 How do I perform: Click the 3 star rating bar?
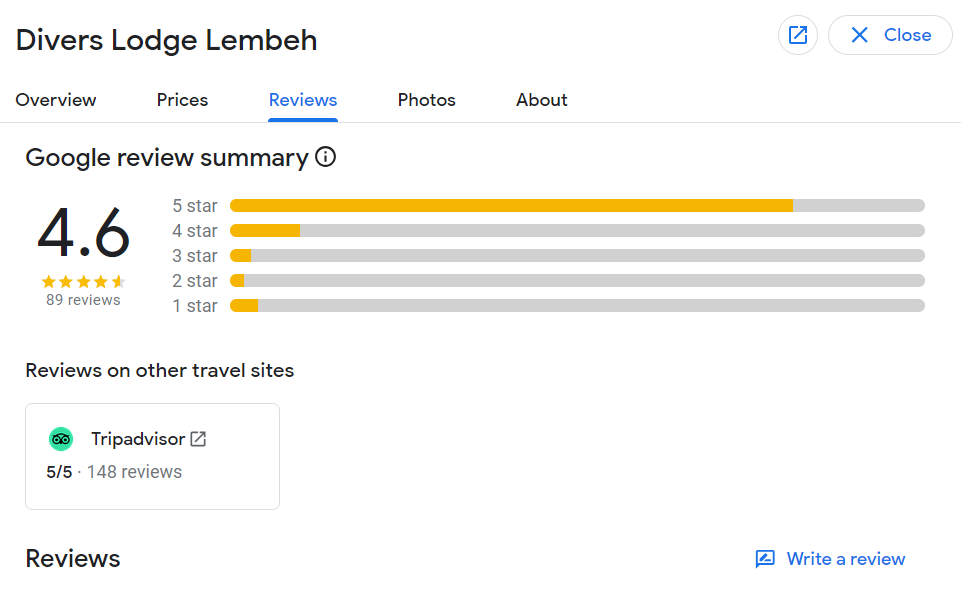pos(577,255)
